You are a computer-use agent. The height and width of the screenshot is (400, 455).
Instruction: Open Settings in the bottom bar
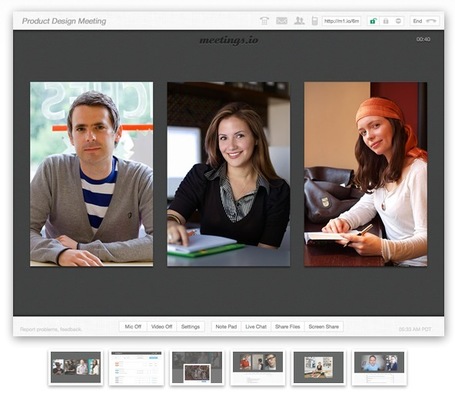tap(190, 327)
